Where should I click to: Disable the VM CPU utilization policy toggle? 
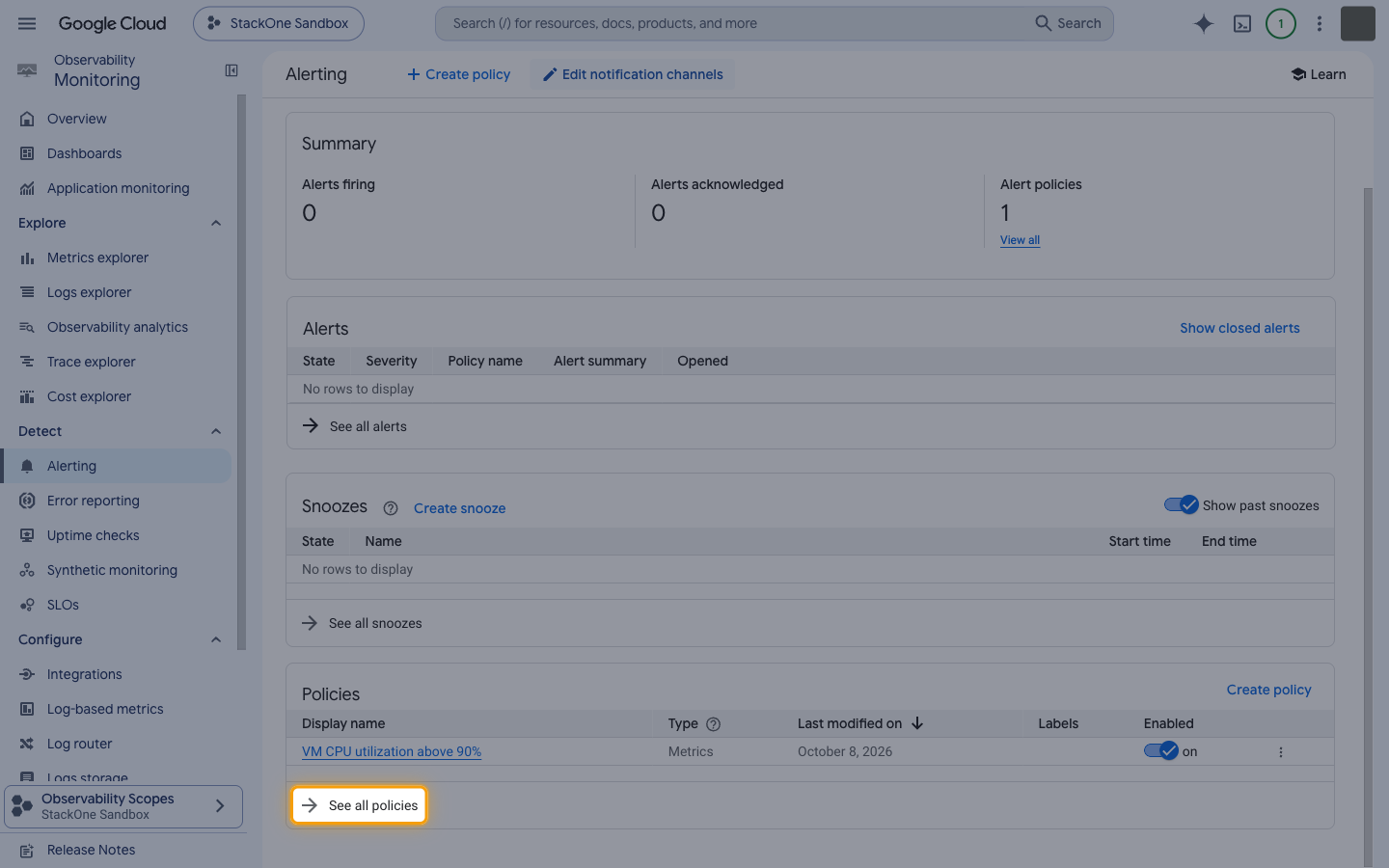click(1161, 750)
